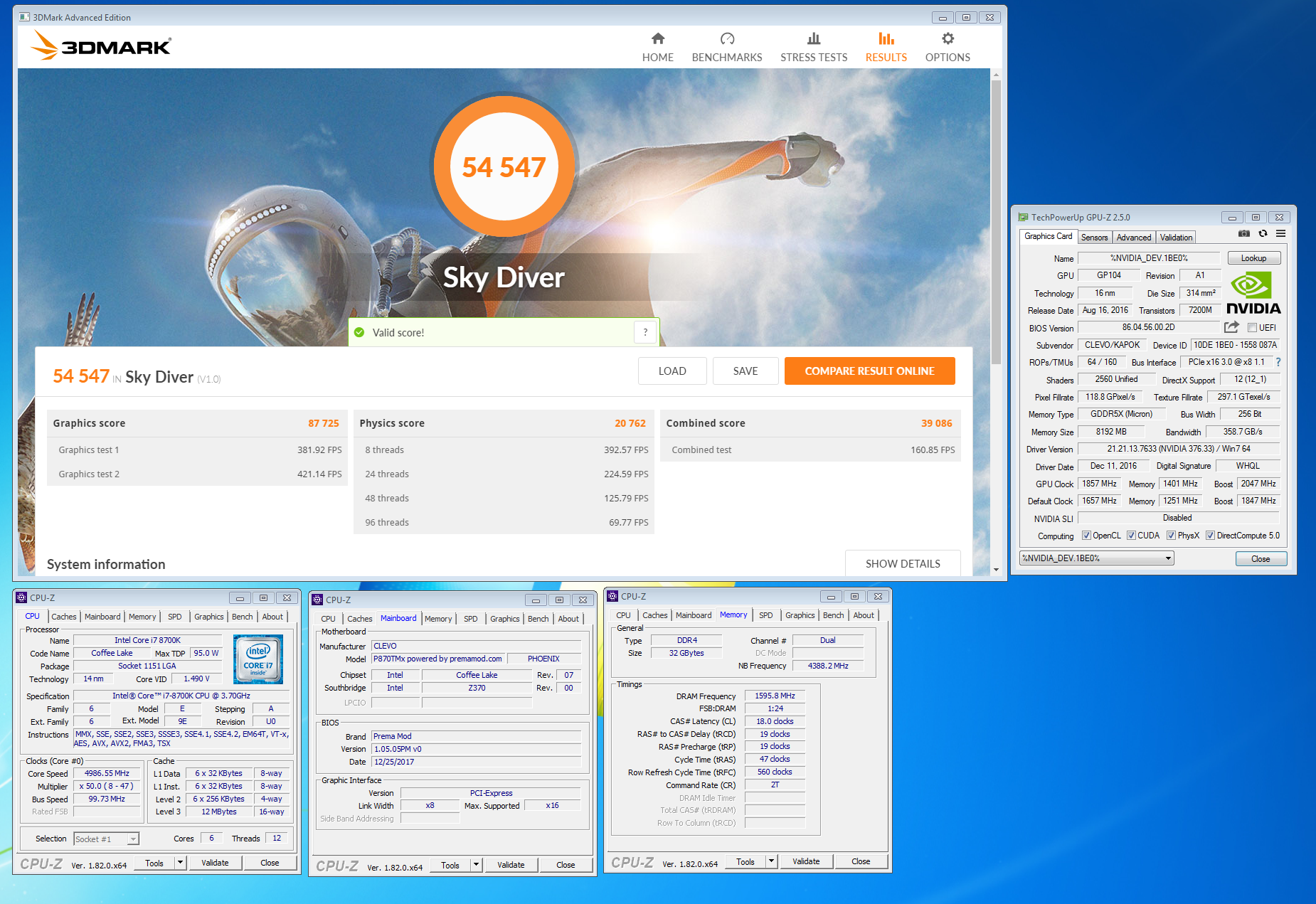Expand the Tools arrow in the CPU-Z CPU window

pos(181,863)
